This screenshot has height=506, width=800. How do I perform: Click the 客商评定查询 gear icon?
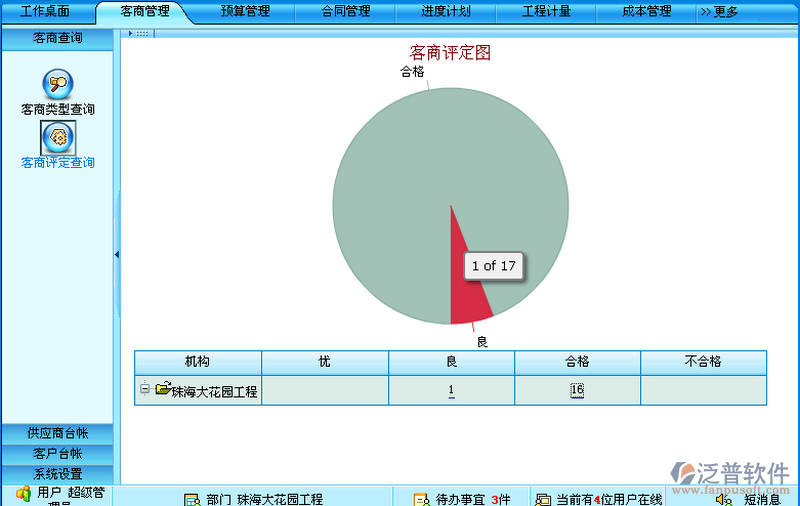click(57, 136)
